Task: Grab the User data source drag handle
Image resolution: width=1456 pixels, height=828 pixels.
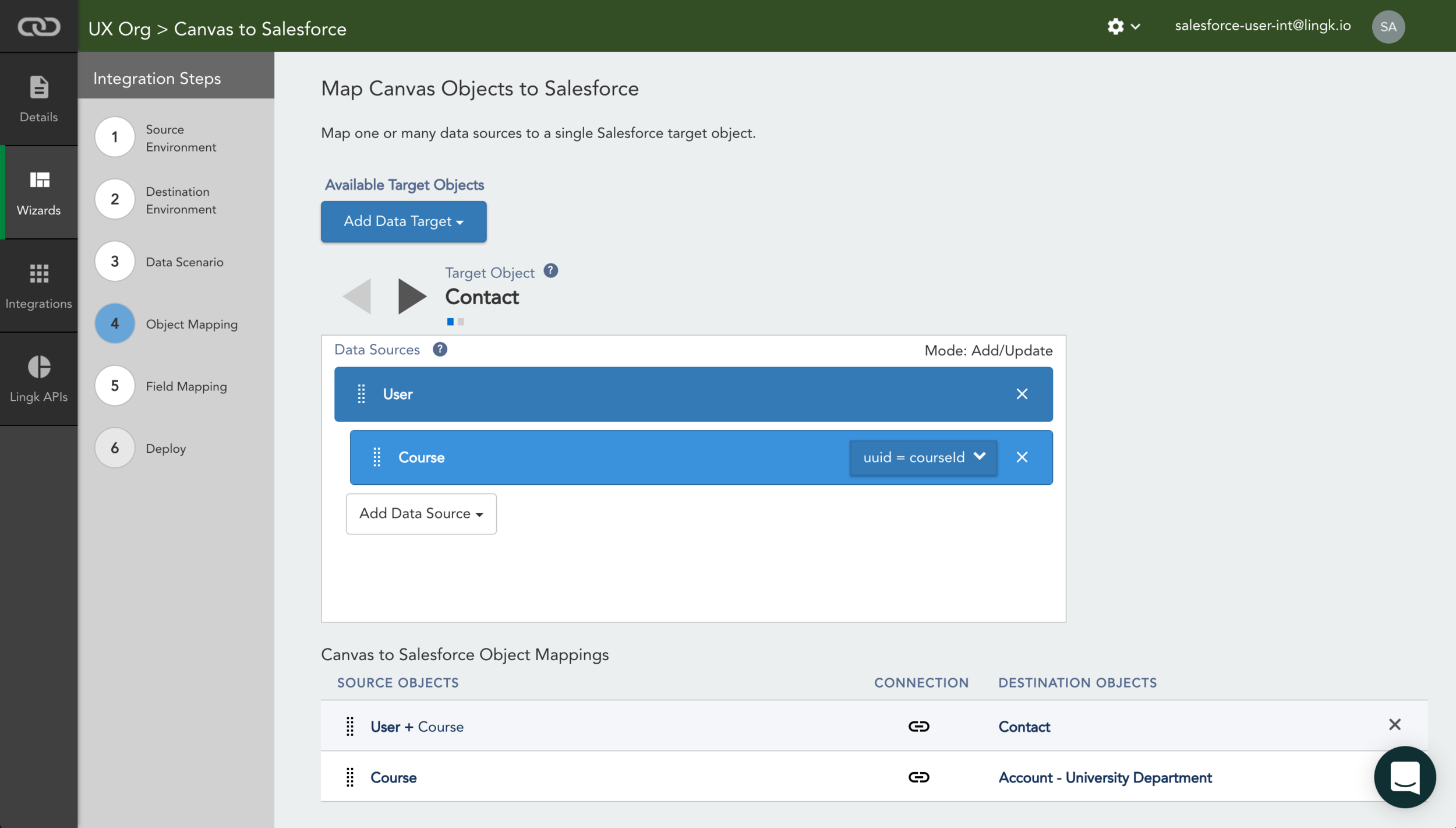Action: pyautogui.click(x=361, y=394)
